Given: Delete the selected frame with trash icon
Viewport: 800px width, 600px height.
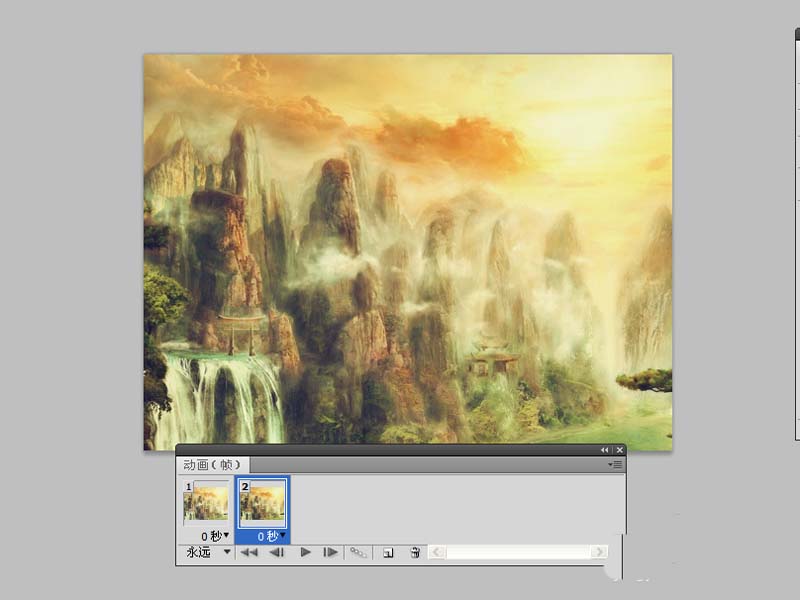Looking at the screenshot, I should (415, 552).
